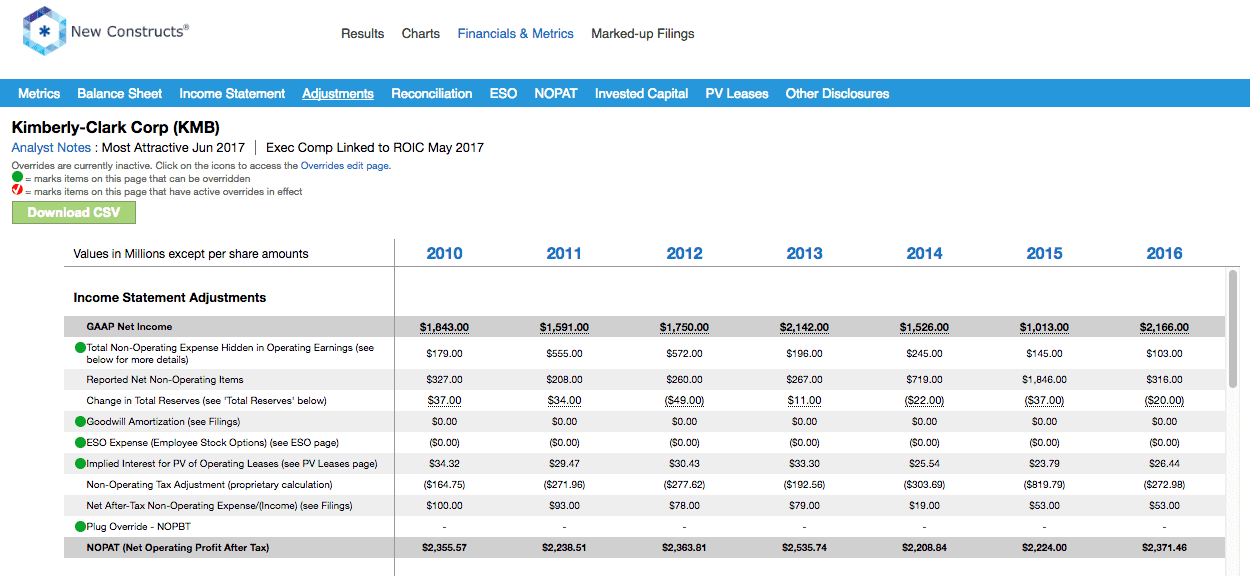Click GAAP Net Income value $1,843.00
The height and width of the screenshot is (576, 1250).
[444, 327]
